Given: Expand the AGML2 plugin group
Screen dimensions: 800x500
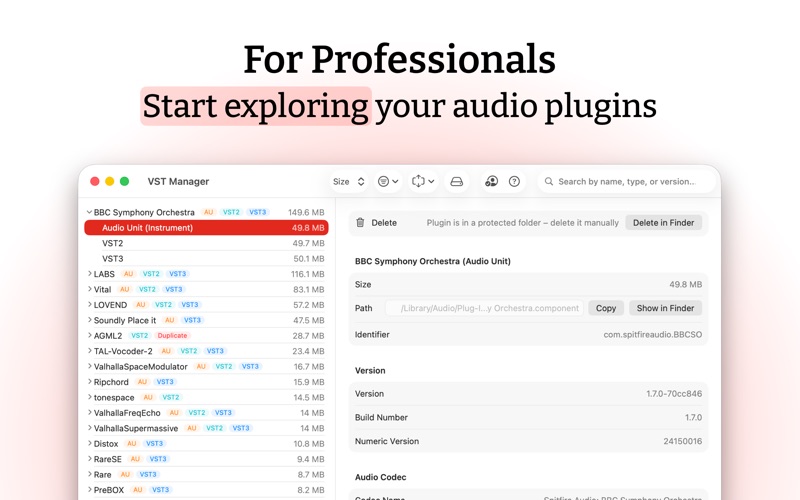Looking at the screenshot, I should click(x=89, y=335).
